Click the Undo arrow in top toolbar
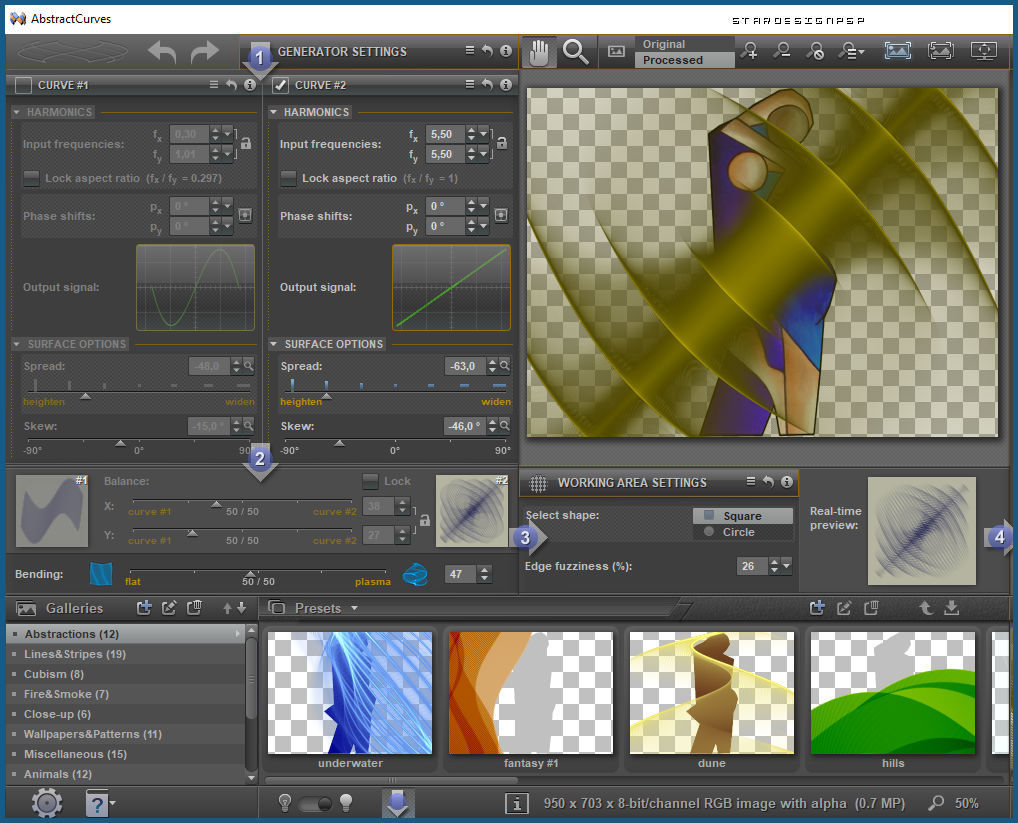The width and height of the screenshot is (1018, 823). (x=162, y=52)
